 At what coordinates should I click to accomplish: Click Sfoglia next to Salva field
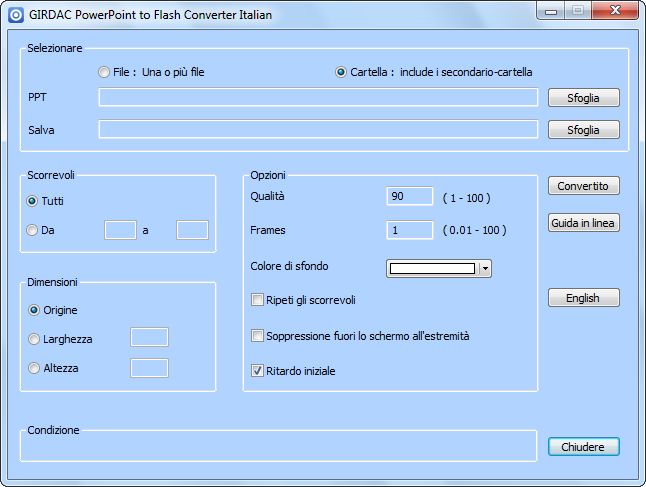(583, 130)
